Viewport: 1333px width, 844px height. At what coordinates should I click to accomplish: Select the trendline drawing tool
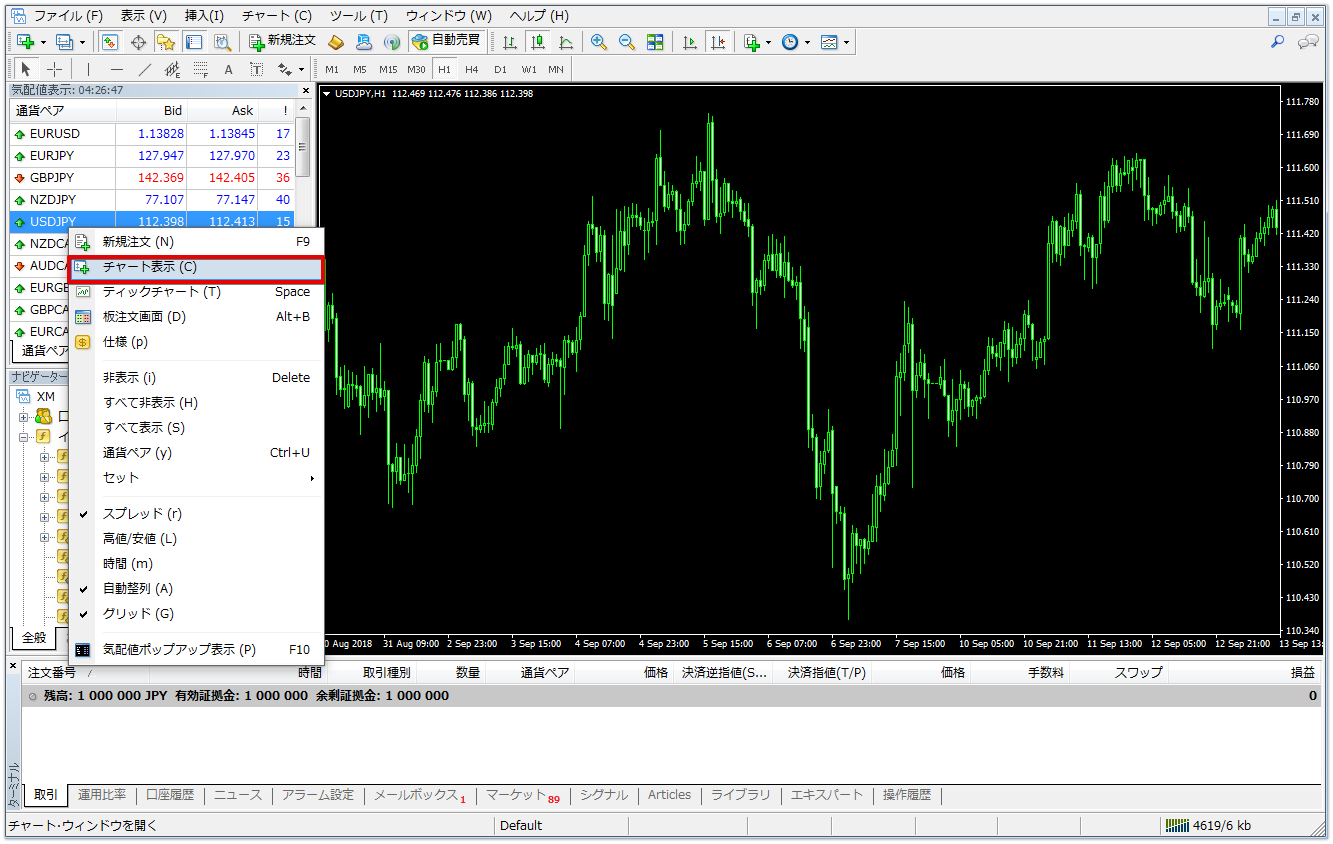pyautogui.click(x=144, y=69)
